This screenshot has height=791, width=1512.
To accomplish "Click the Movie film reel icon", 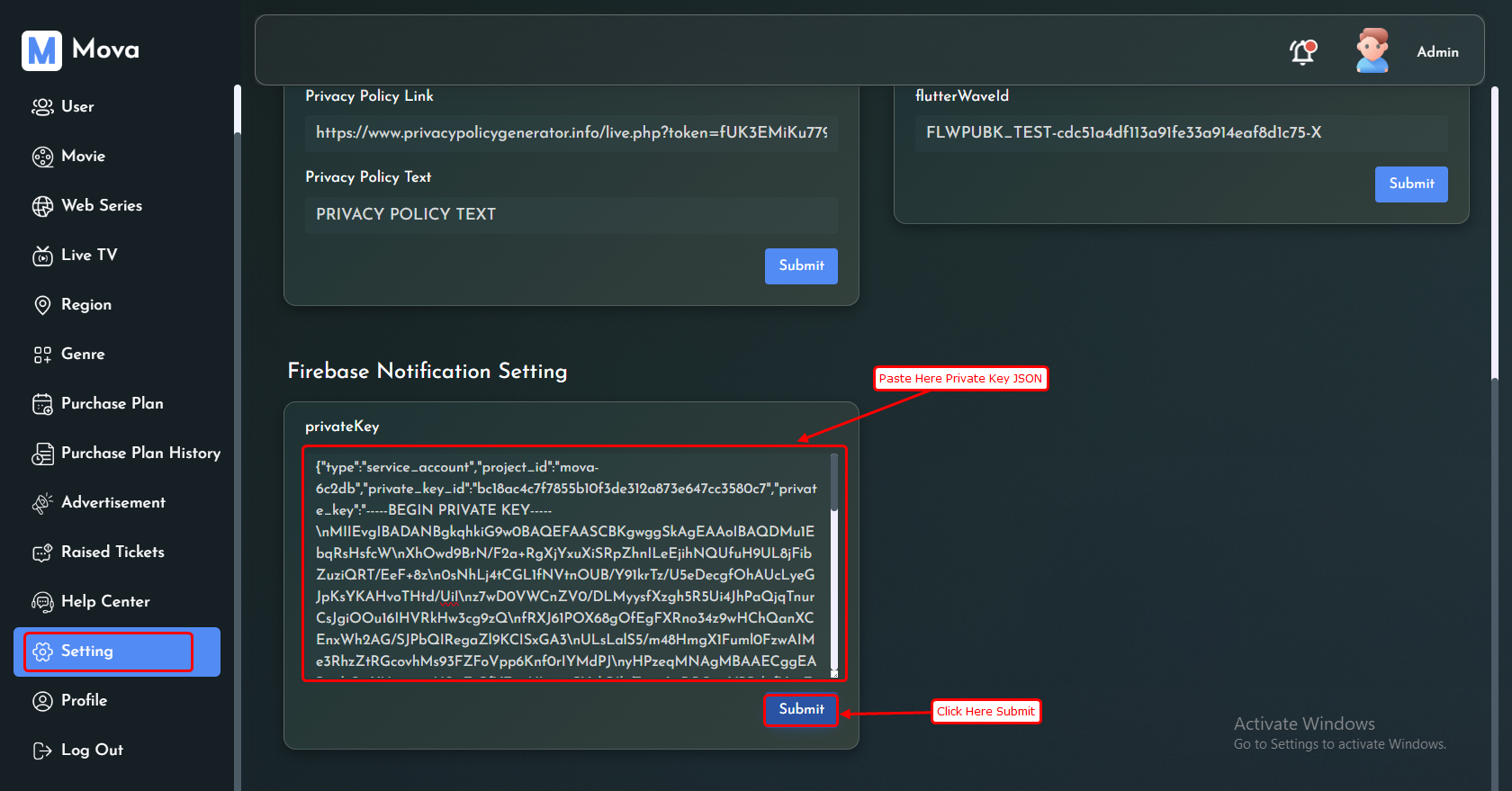I will pos(42,157).
